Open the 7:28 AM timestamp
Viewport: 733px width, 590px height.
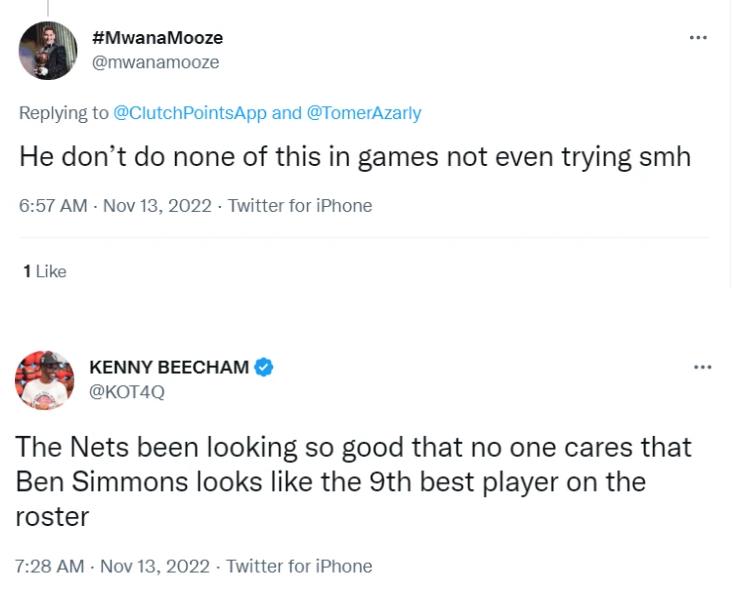coord(50,566)
